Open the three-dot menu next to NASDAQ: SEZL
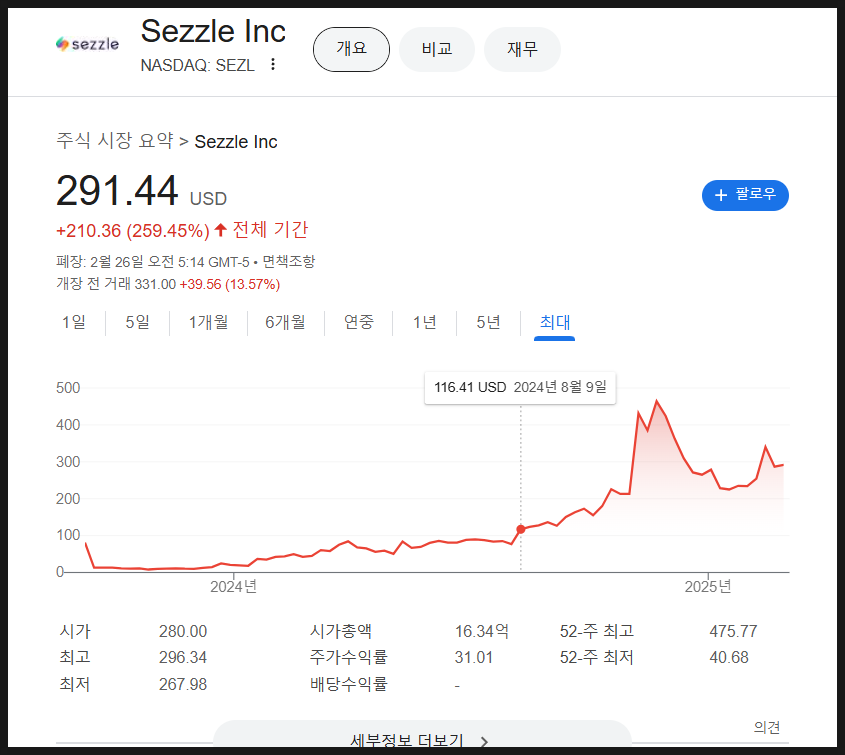This screenshot has width=845, height=755. [273, 65]
